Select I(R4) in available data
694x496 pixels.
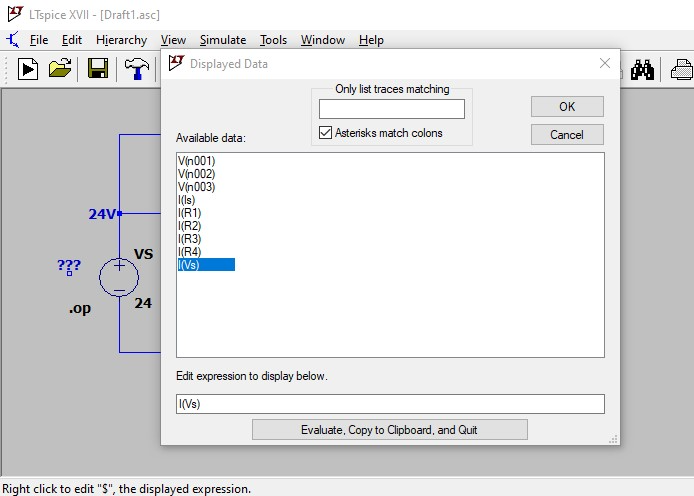tap(189, 252)
